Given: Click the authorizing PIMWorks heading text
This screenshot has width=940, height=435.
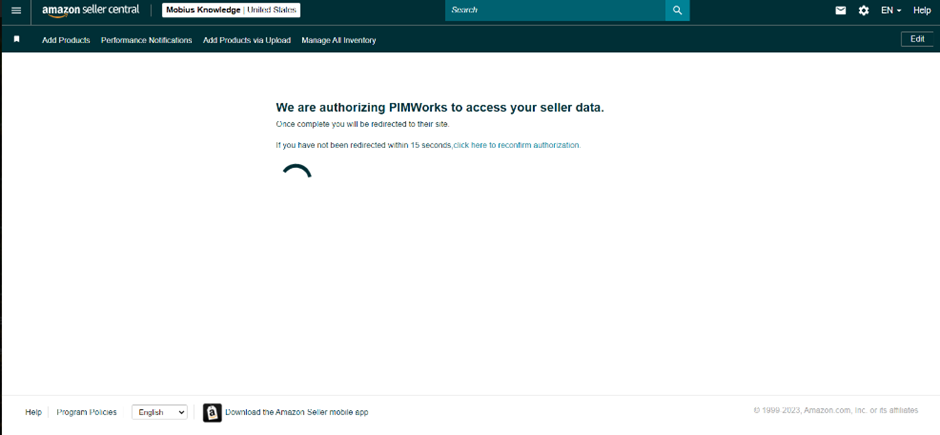Looking at the screenshot, I should [x=440, y=108].
